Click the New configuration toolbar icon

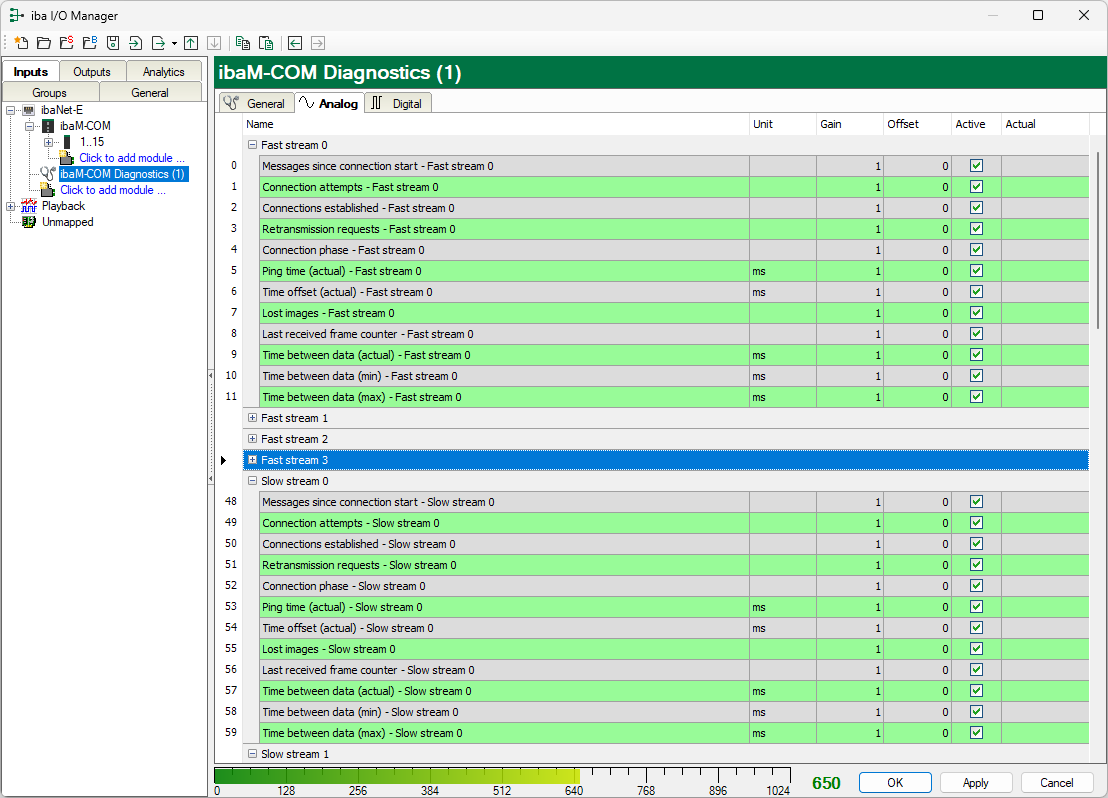click(21, 43)
